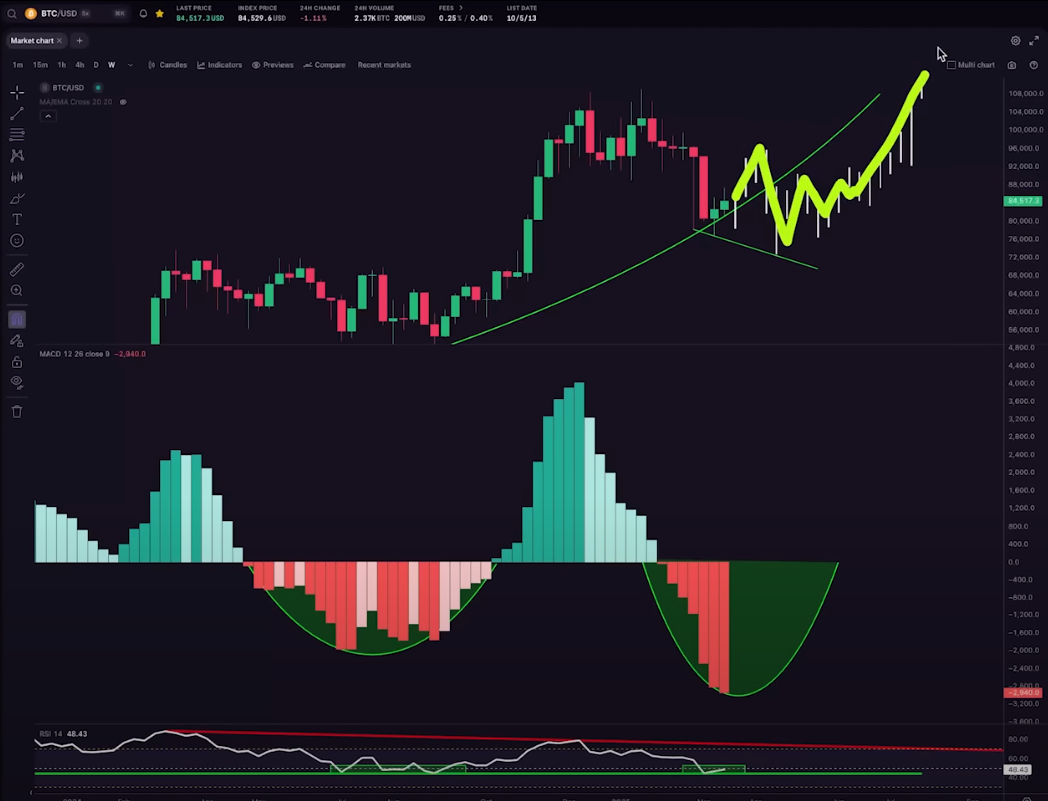Open the emoji sticker tool

(x=17, y=241)
